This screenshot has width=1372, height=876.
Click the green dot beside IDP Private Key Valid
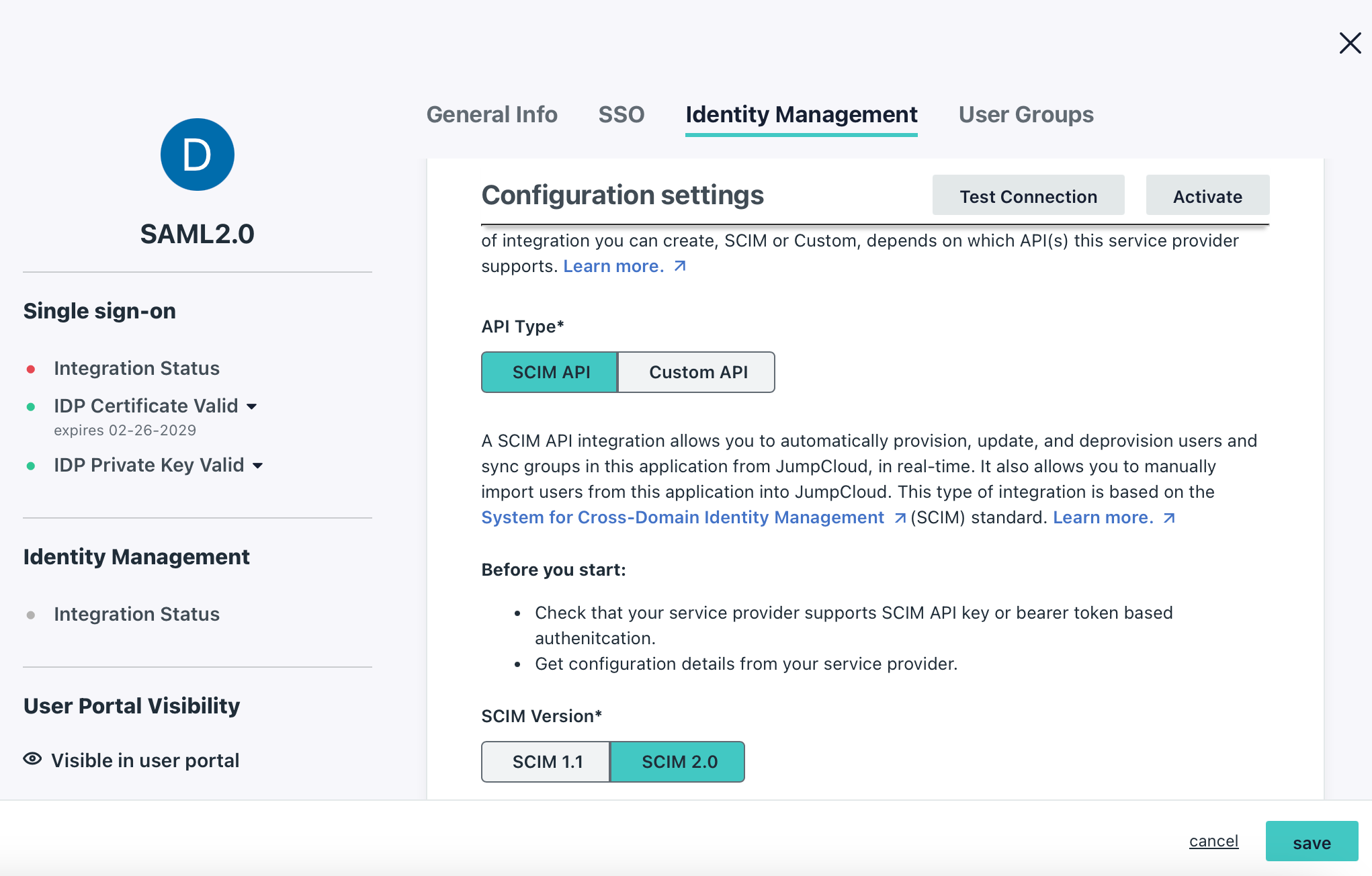coord(30,465)
